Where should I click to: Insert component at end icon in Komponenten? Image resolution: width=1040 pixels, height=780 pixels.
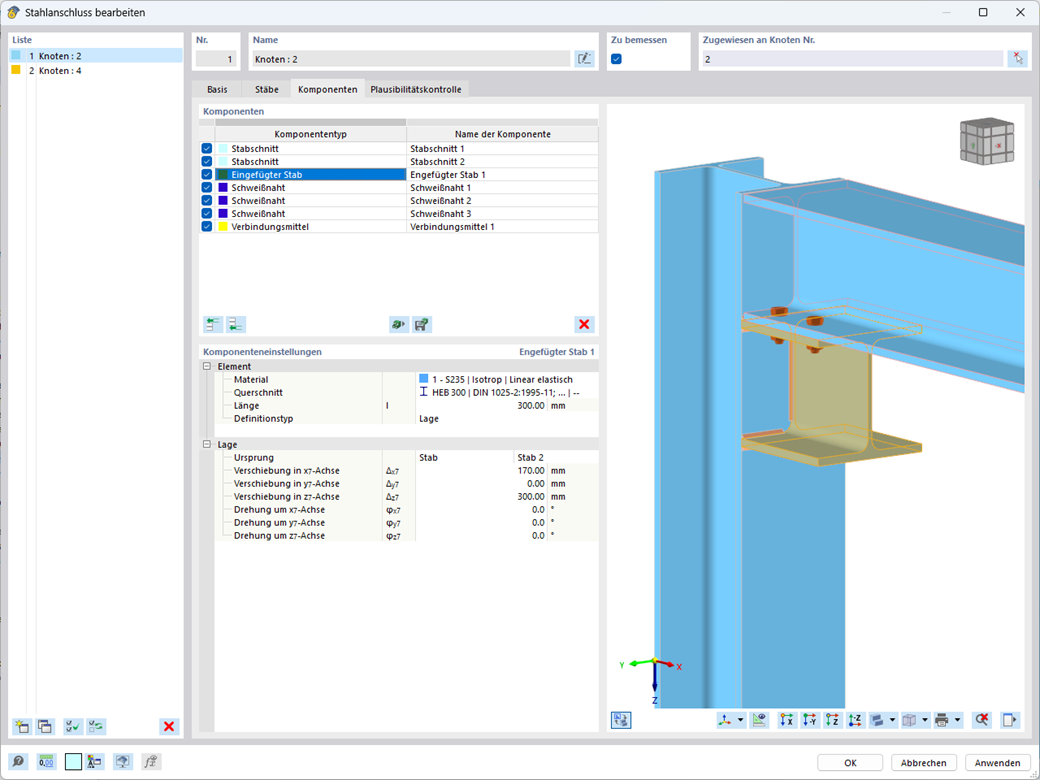click(x=236, y=324)
